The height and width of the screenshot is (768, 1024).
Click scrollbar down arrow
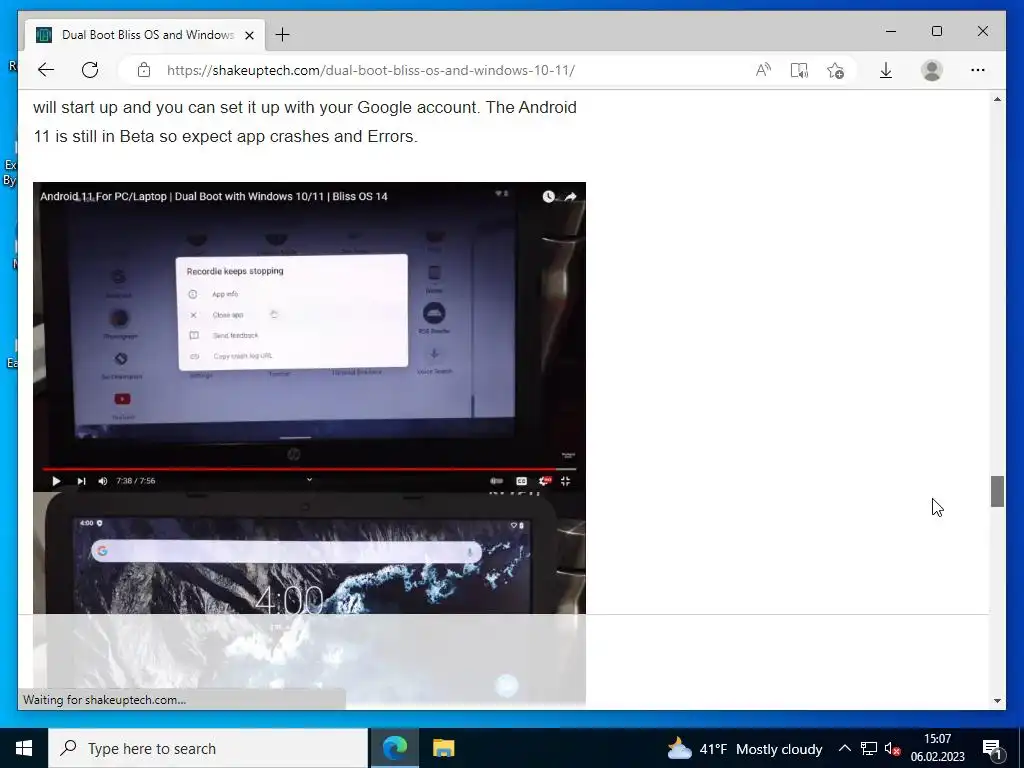pos(997,701)
